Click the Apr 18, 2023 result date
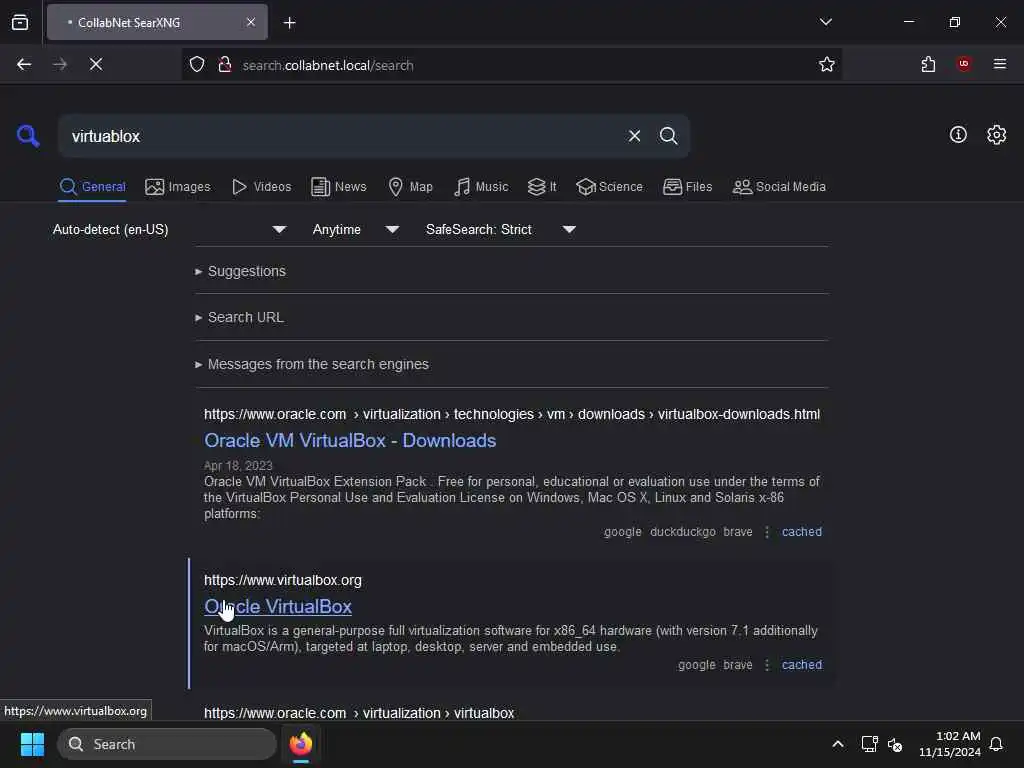The width and height of the screenshot is (1024, 768). (x=238, y=466)
